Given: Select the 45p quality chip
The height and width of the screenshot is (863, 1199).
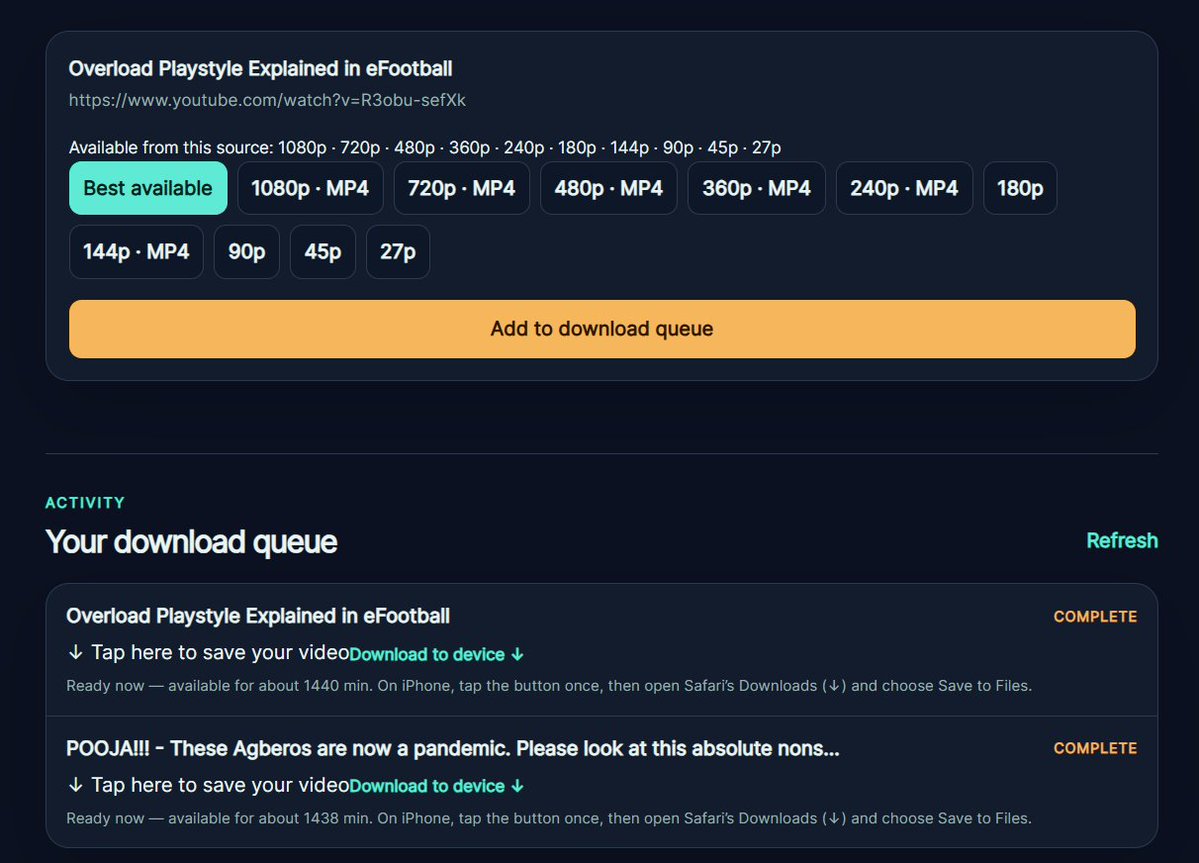Looking at the screenshot, I should 323,251.
